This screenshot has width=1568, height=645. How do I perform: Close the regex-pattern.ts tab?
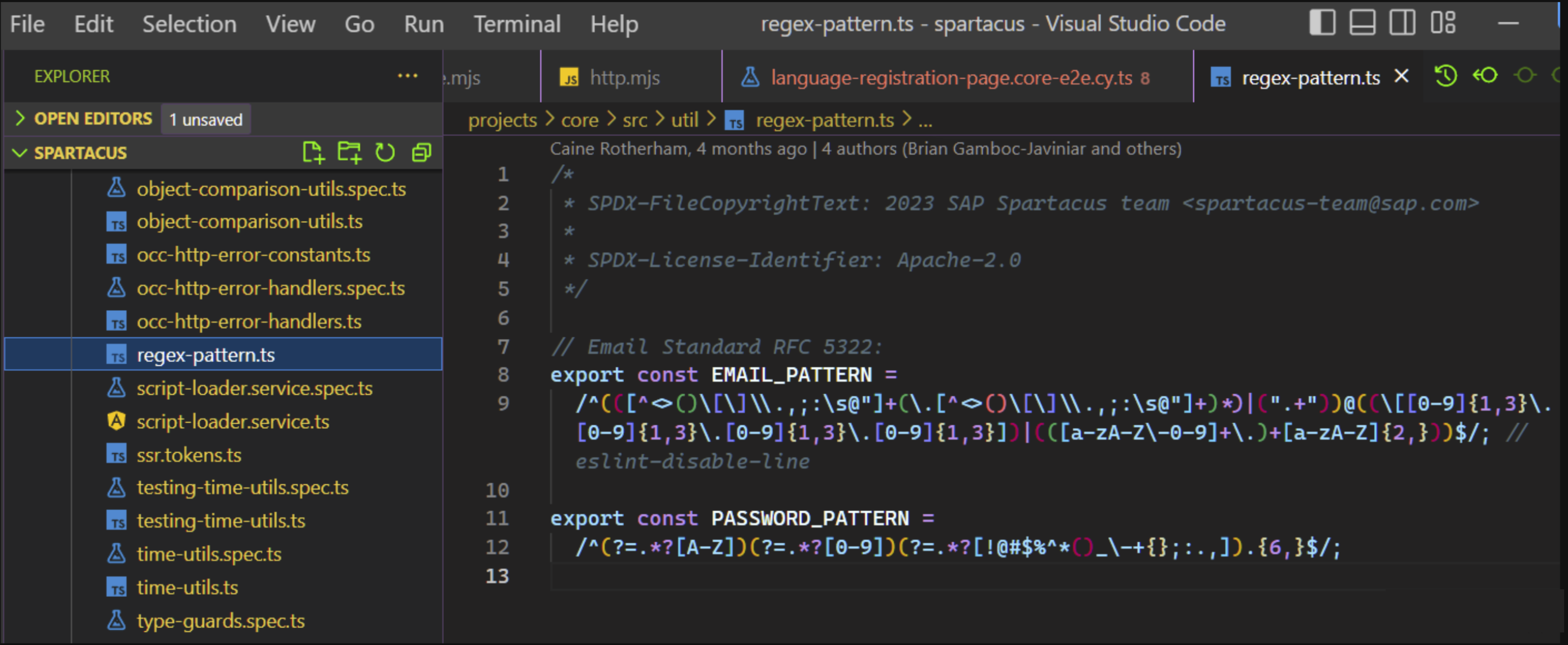(1401, 76)
